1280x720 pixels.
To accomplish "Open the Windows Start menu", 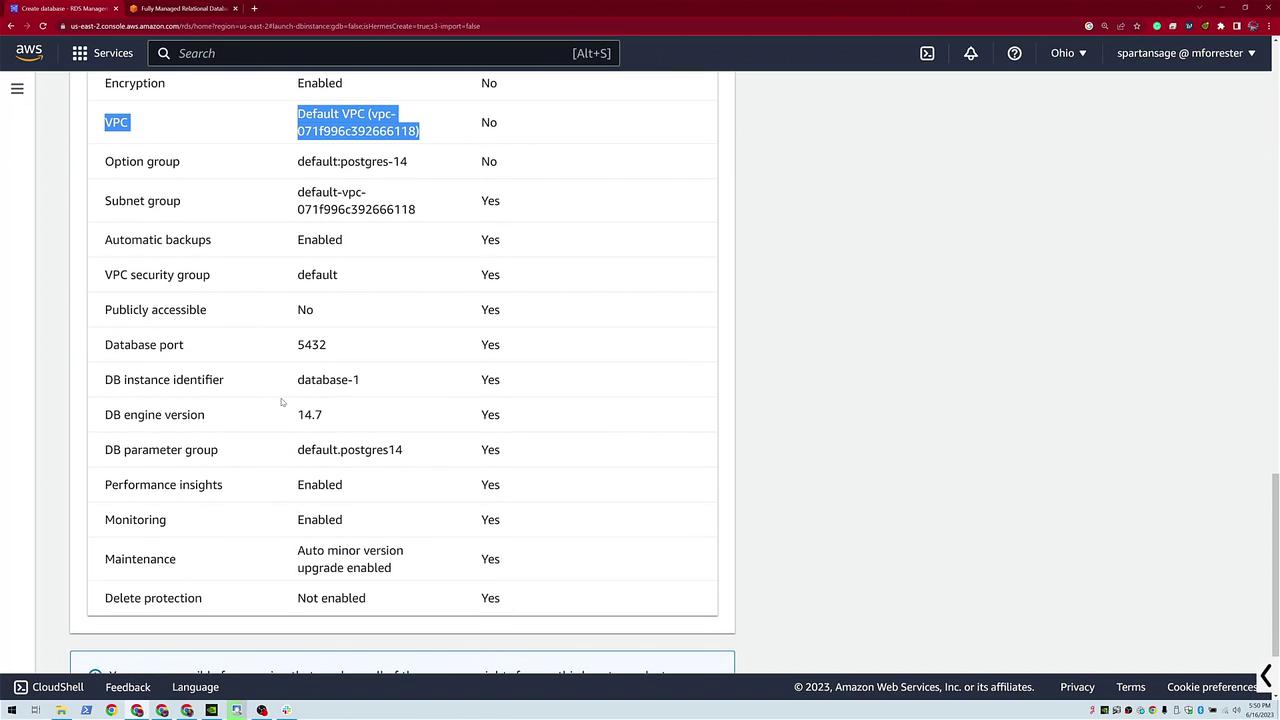I will pyautogui.click(x=12, y=710).
